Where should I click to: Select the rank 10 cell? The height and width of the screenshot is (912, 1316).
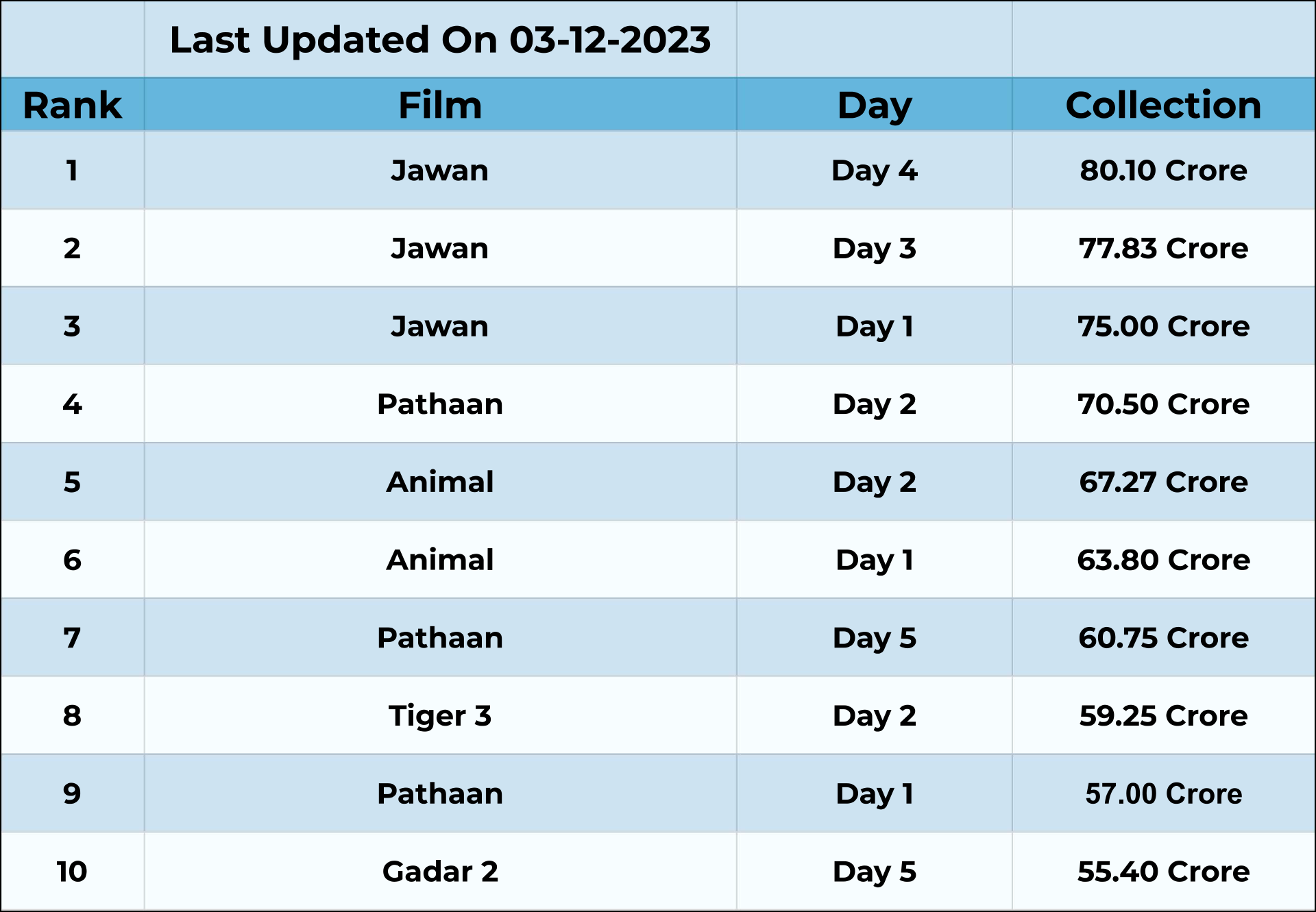pos(72,871)
